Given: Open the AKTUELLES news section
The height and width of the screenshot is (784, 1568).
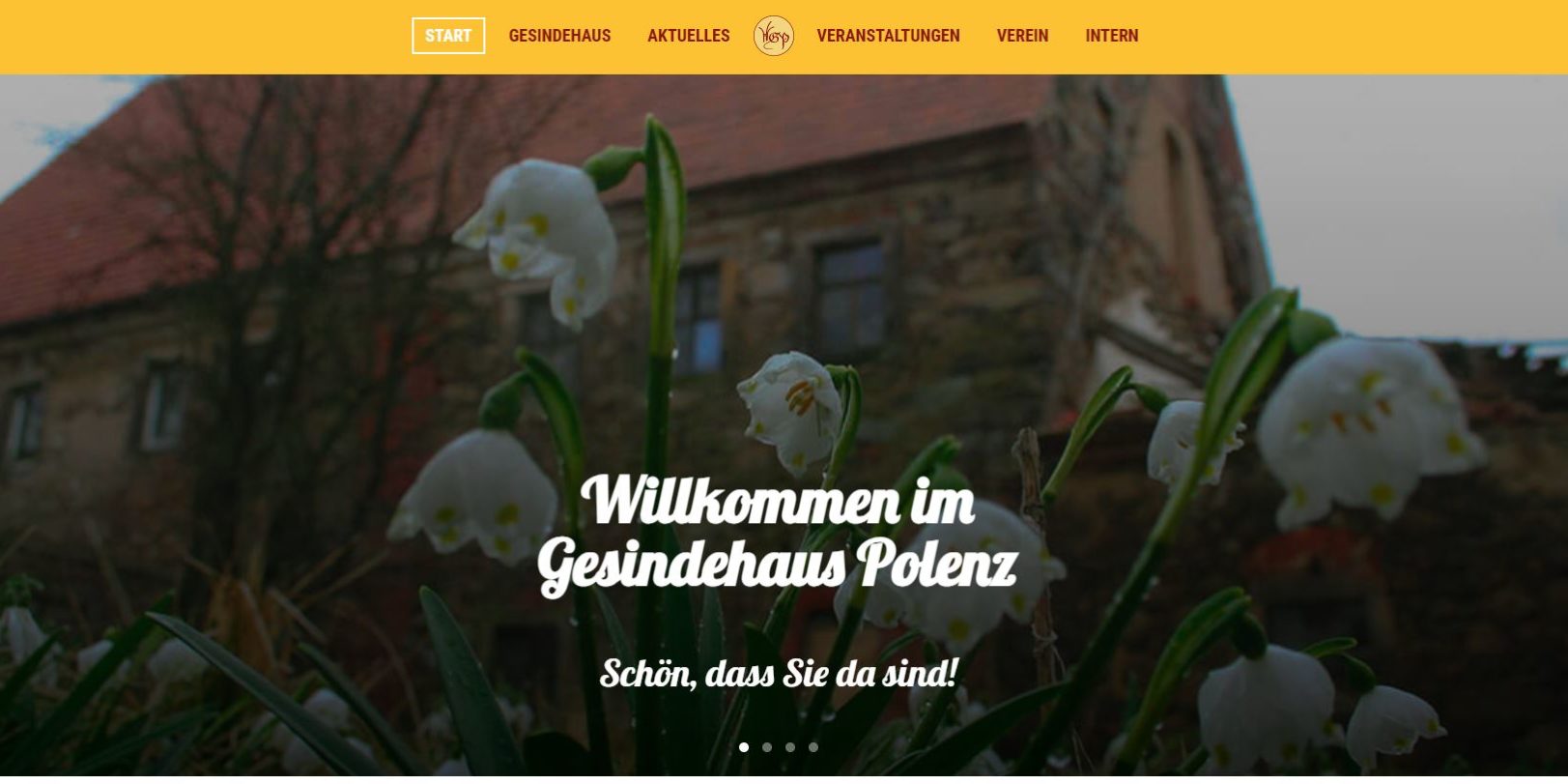Looking at the screenshot, I should pyautogui.click(x=688, y=36).
